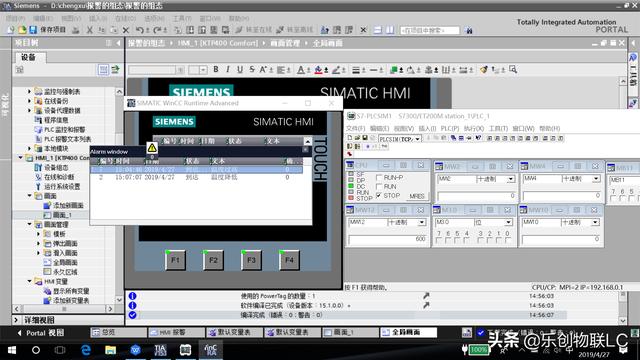Toggle bit 1 checkbox in M3.0 window
640x360 pixels.
(498, 240)
